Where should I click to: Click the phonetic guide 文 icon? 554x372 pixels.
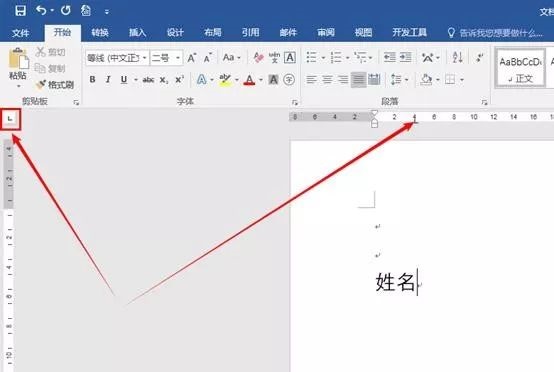click(274, 57)
